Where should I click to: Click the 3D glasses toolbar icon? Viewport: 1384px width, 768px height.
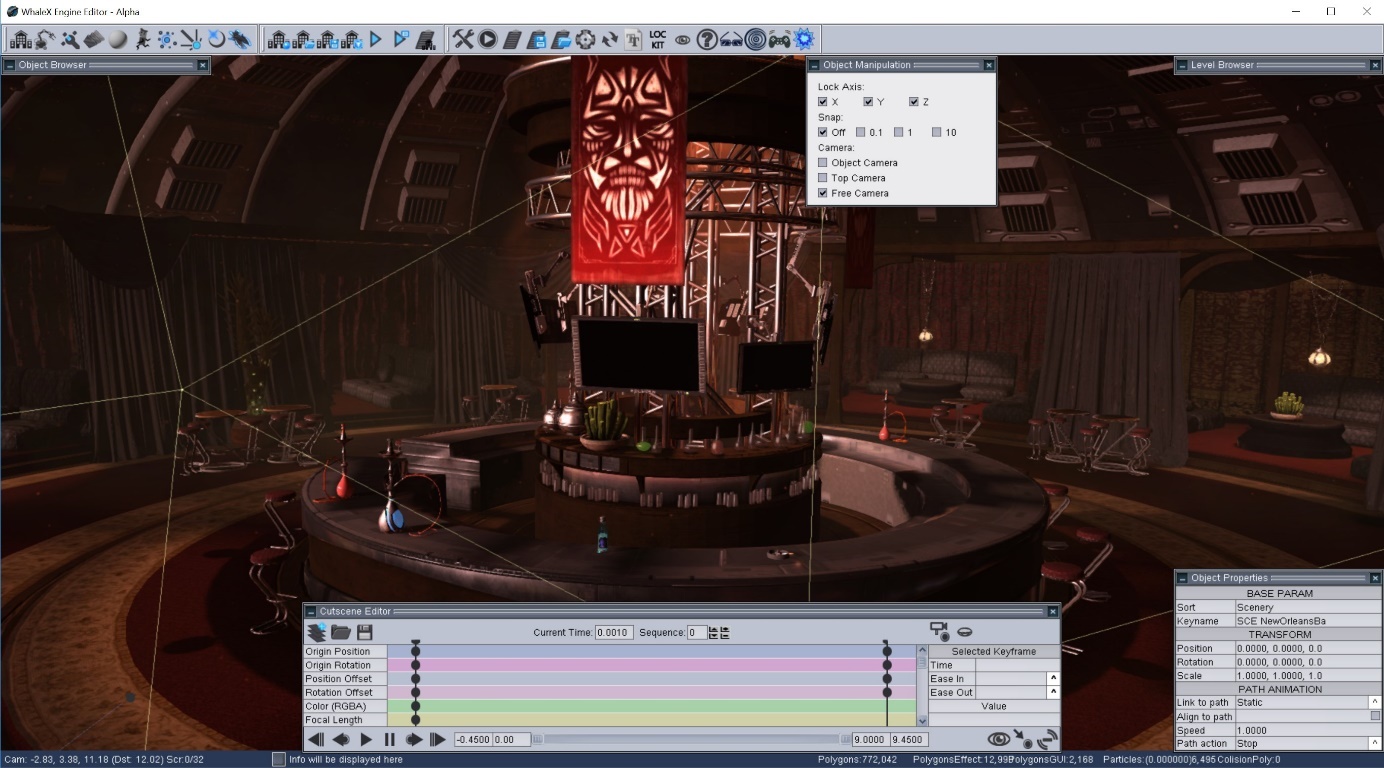731,39
